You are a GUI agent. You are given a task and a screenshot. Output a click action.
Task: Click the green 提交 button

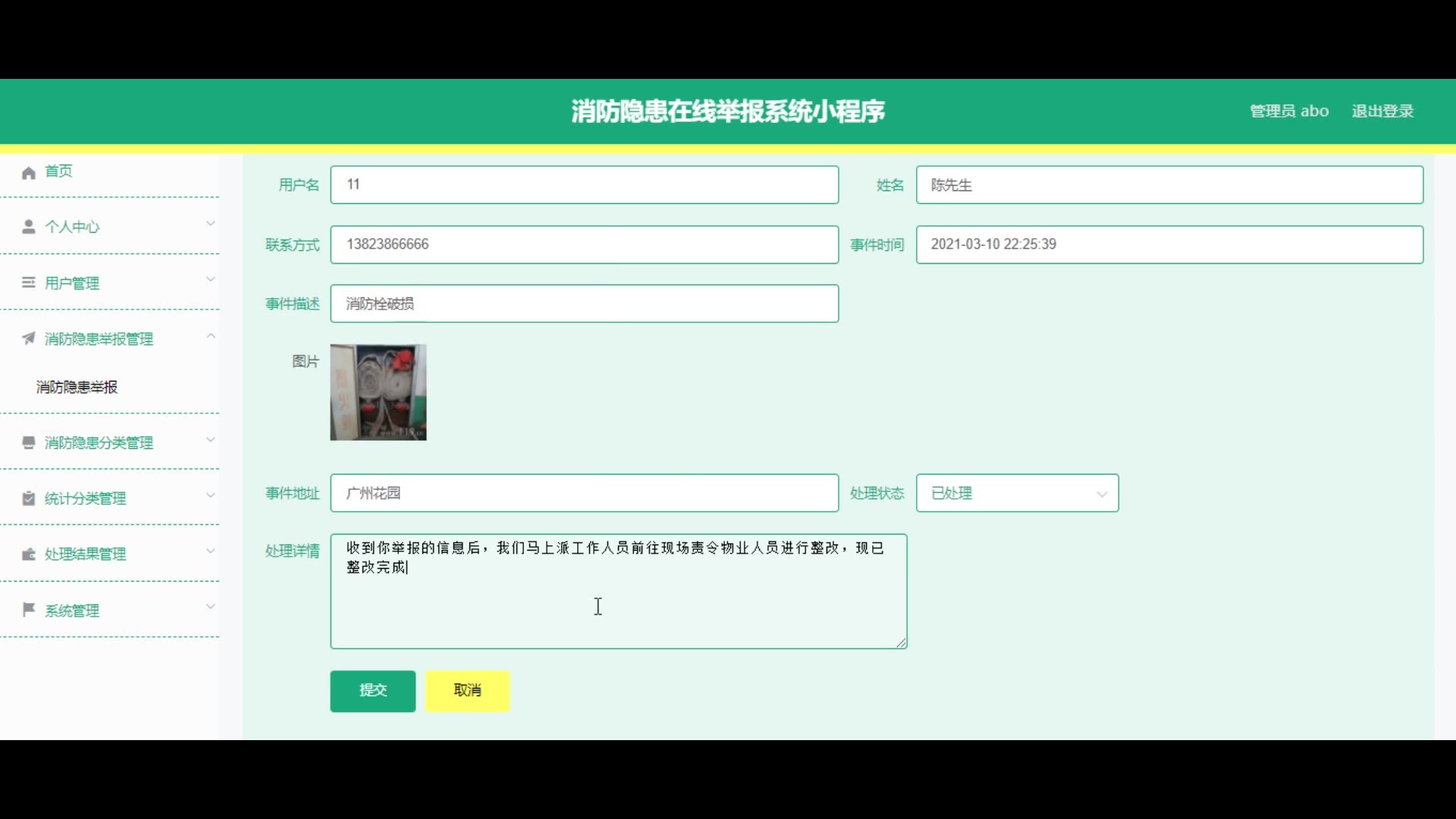click(372, 690)
